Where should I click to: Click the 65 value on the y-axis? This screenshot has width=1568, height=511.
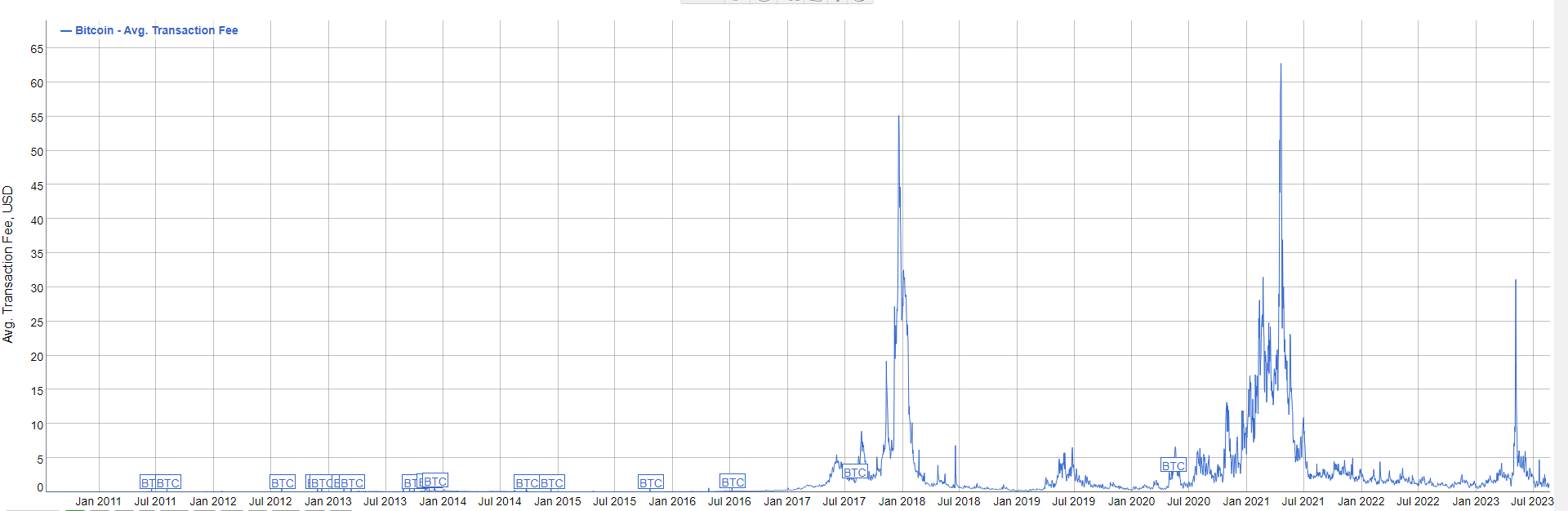pyautogui.click(x=37, y=49)
